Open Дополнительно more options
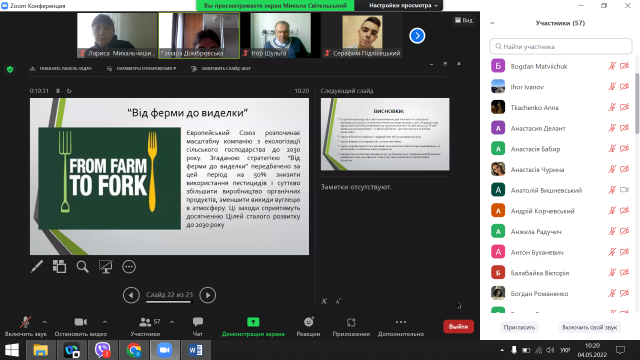Viewport: 640px width, 360px height. (x=401, y=327)
